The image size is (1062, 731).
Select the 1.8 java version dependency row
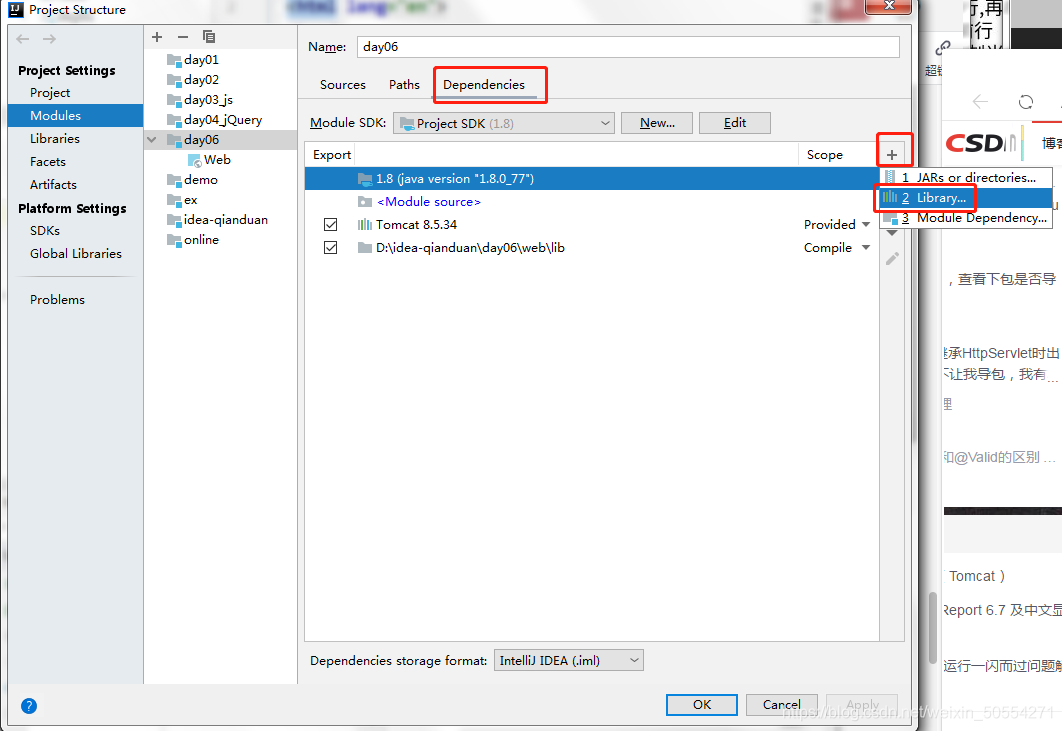pyautogui.click(x=591, y=179)
